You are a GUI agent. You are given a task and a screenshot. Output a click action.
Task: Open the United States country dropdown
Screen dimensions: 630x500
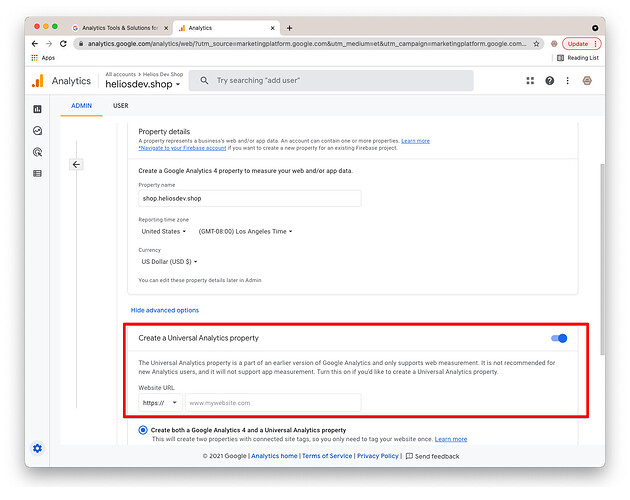click(x=164, y=232)
